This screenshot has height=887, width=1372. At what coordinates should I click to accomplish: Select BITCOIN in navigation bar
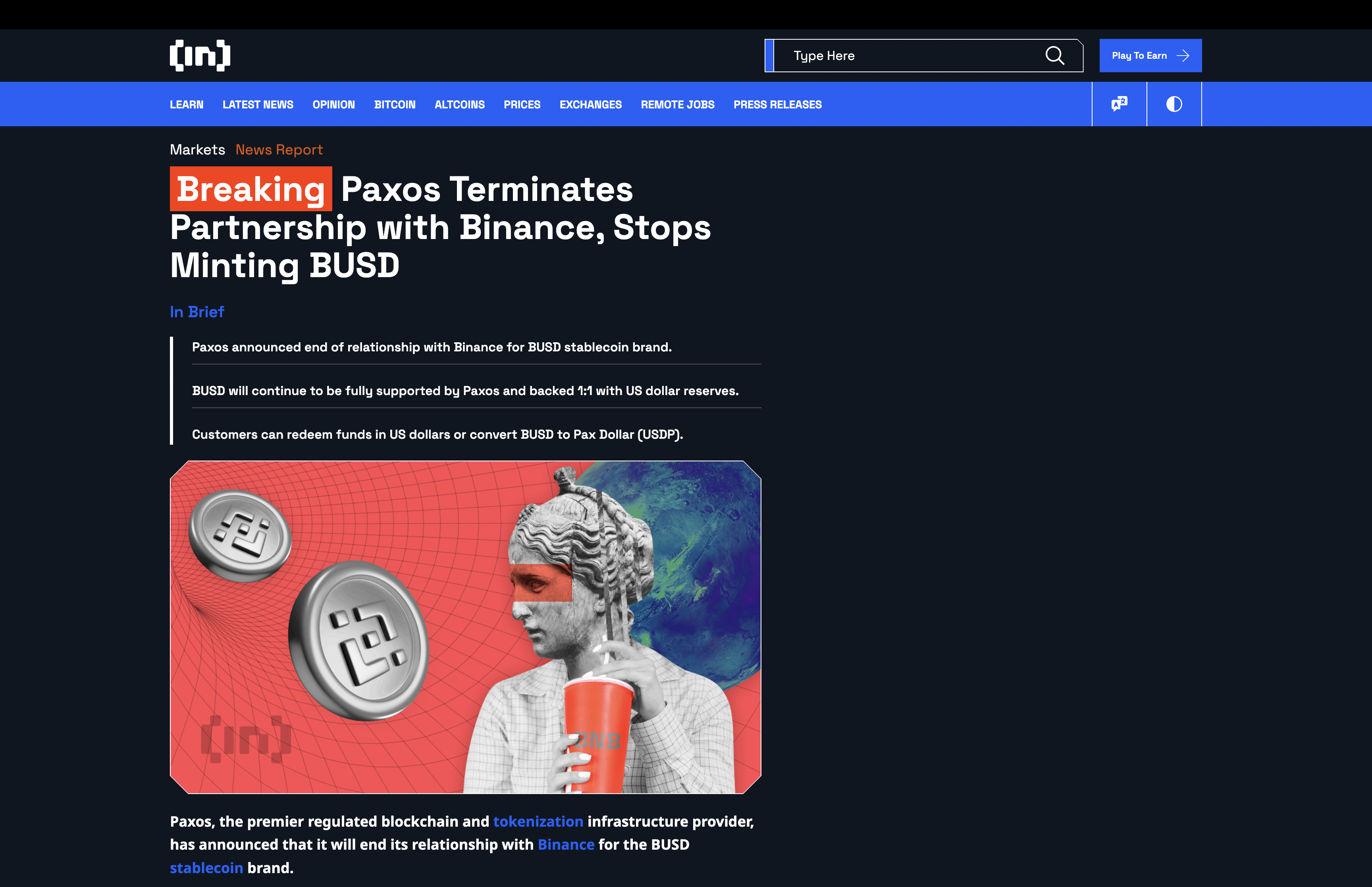pyautogui.click(x=394, y=105)
